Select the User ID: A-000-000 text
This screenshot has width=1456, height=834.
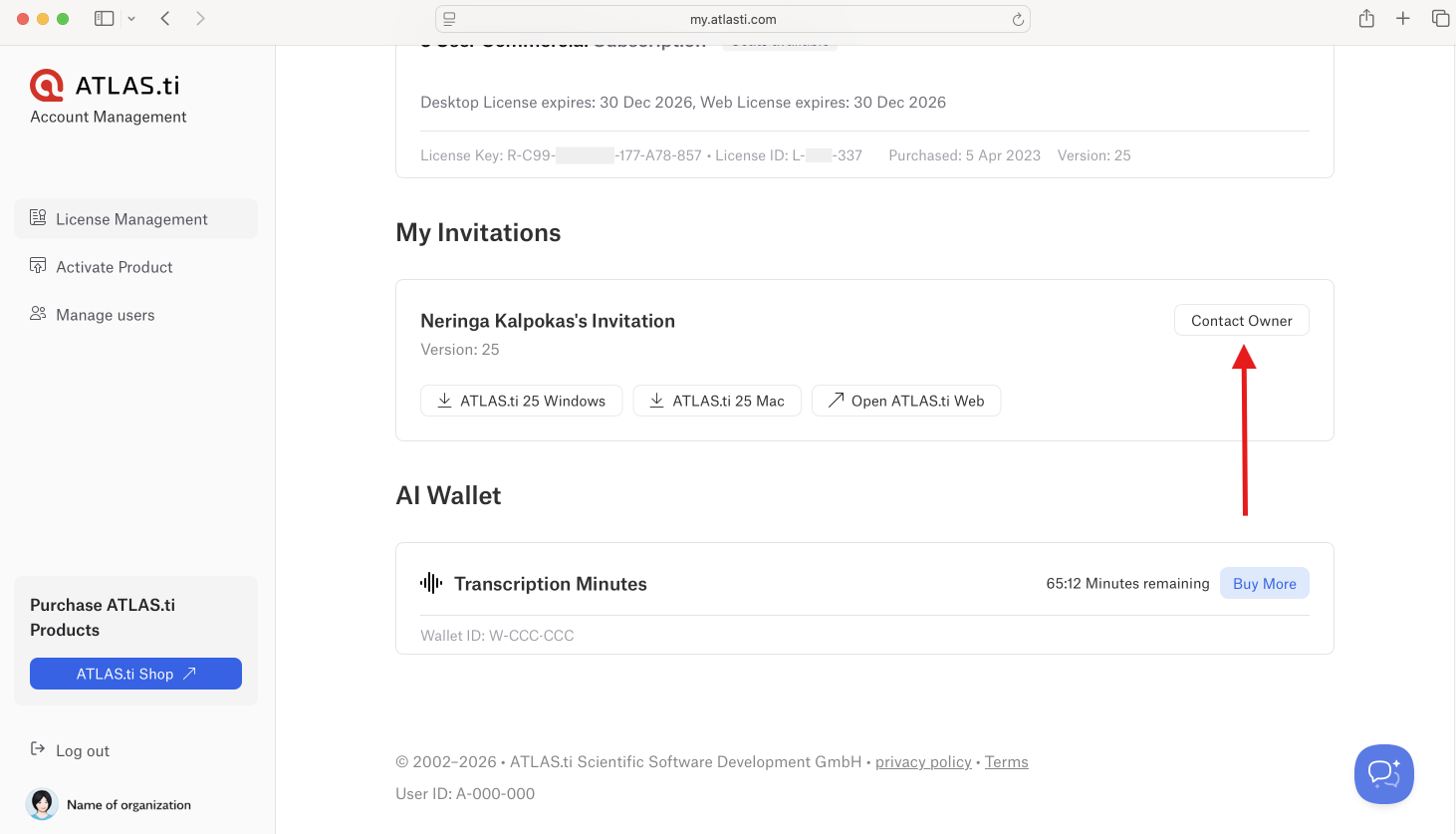point(465,794)
